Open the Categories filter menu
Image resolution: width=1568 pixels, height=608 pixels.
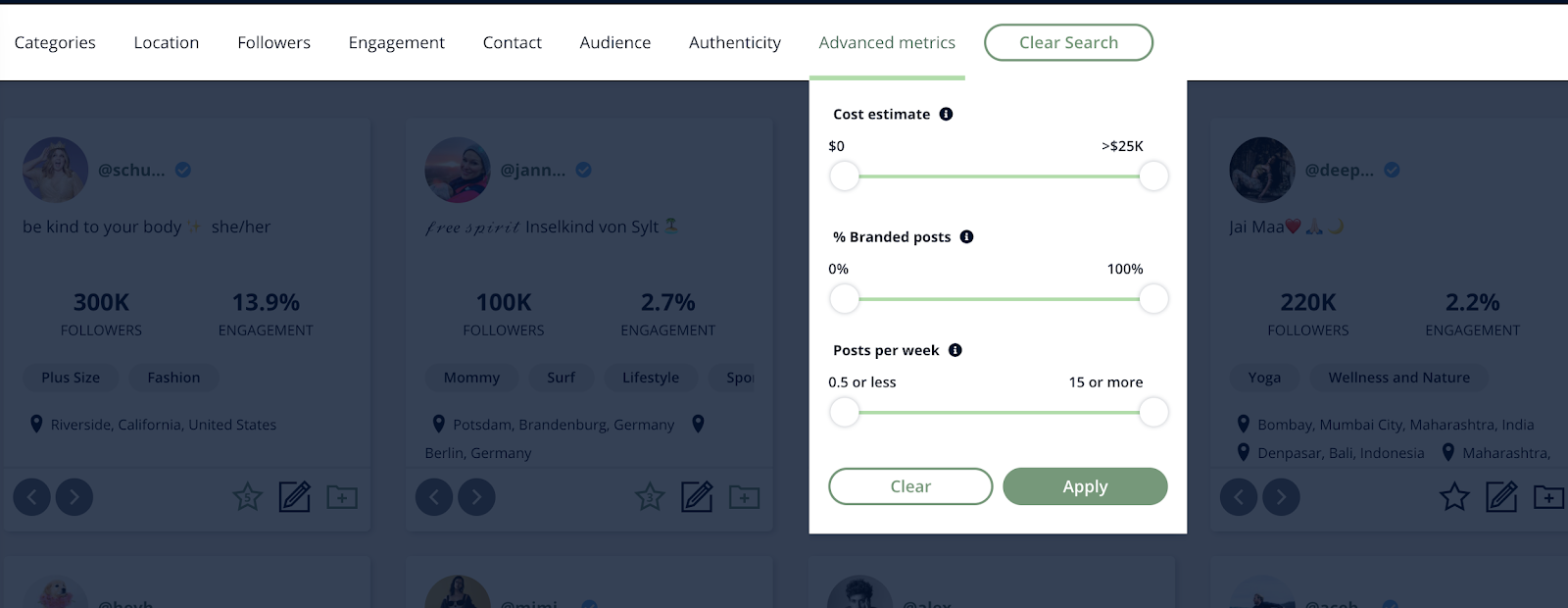coord(55,42)
